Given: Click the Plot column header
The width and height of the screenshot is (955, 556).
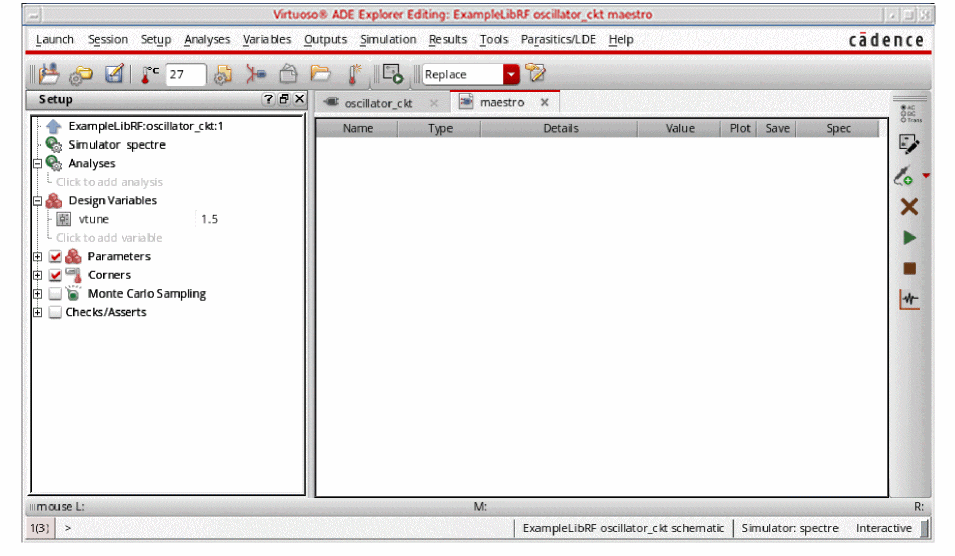Looking at the screenshot, I should 739,128.
